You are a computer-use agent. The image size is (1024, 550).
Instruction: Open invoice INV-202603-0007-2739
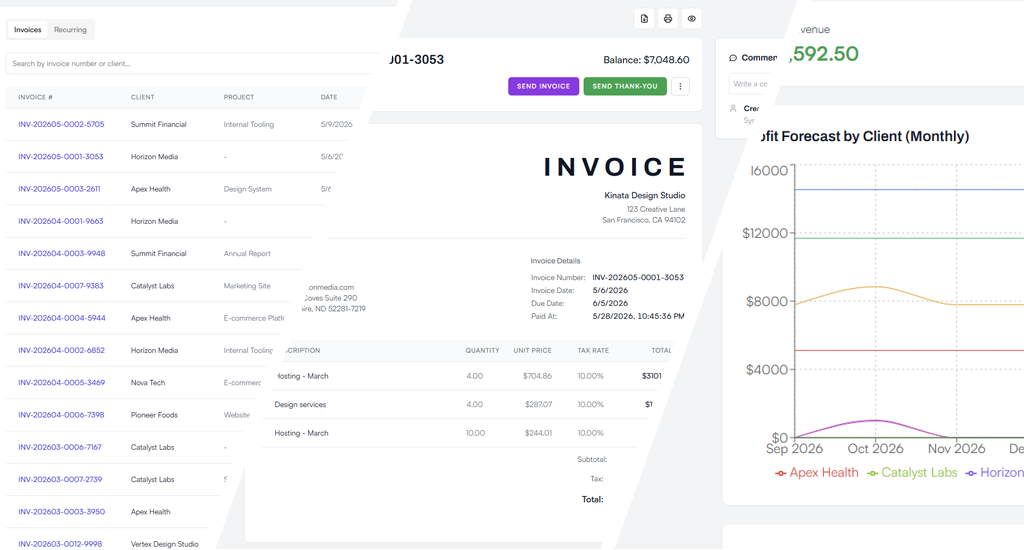(60, 479)
